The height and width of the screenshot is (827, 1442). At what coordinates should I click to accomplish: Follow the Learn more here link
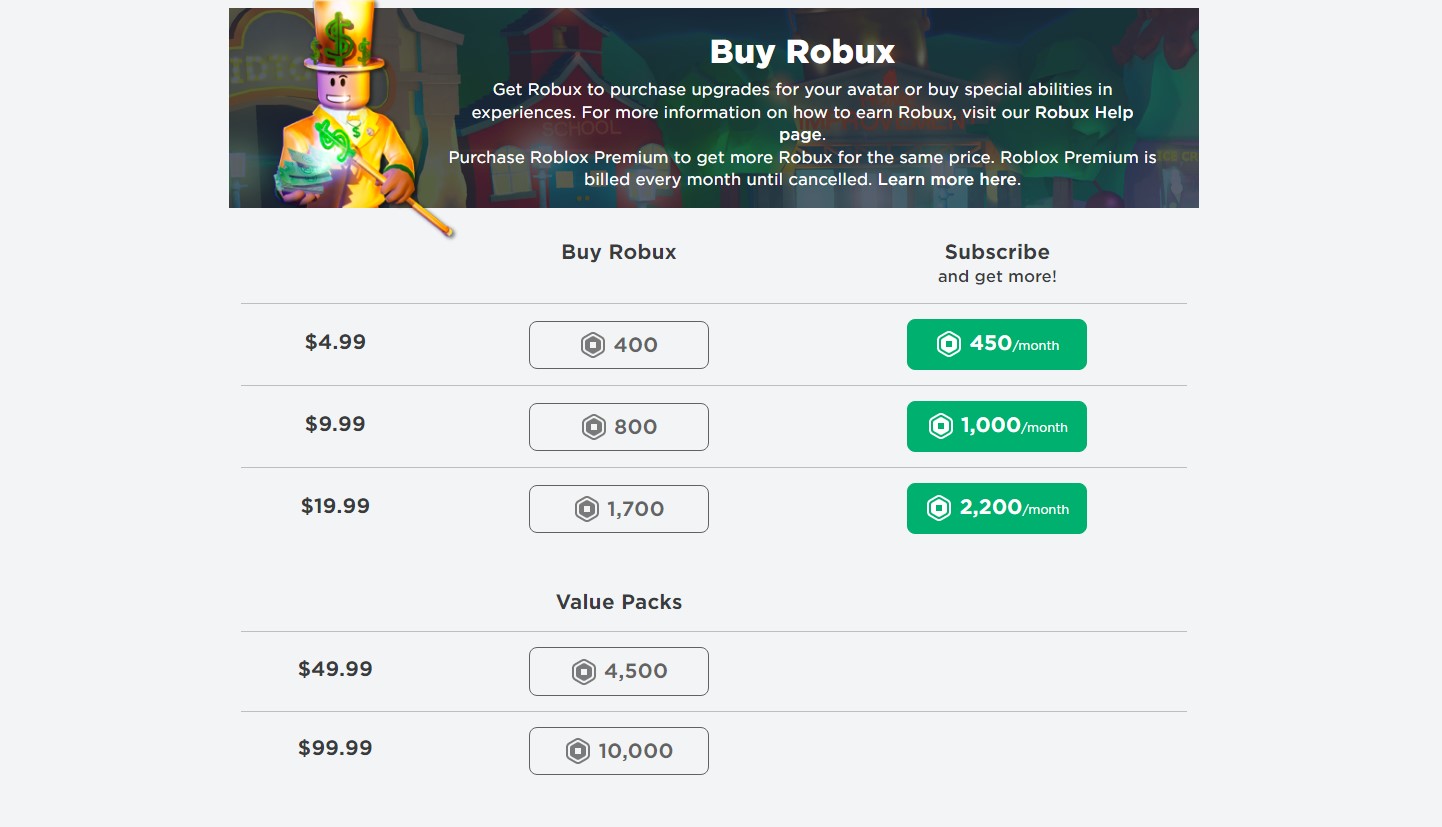click(x=946, y=180)
